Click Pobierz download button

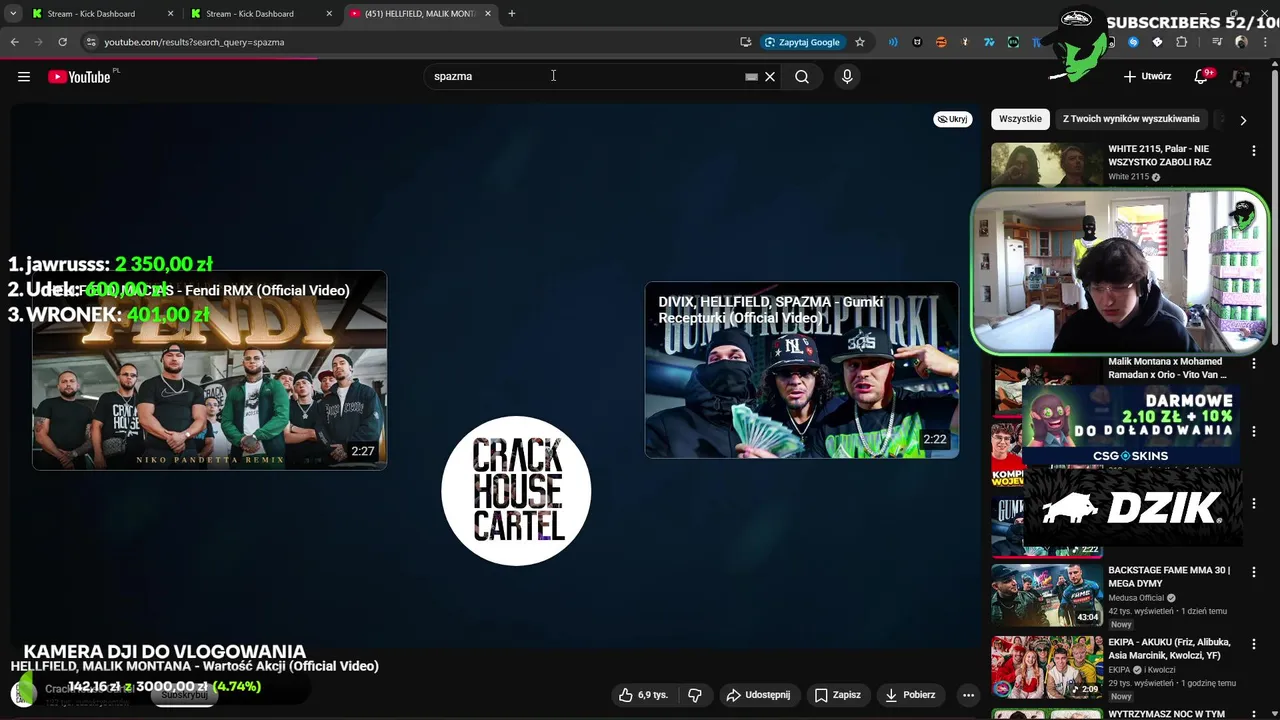pos(910,695)
